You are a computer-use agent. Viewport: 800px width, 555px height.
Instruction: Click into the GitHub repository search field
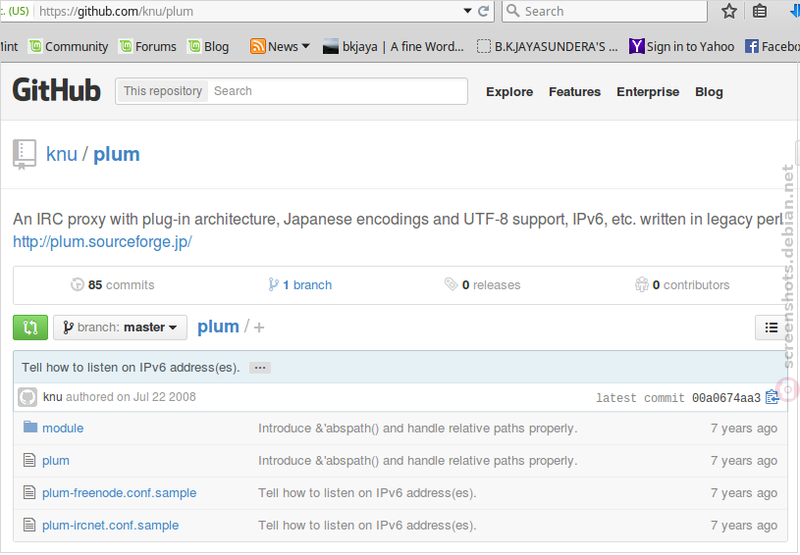pos(337,91)
